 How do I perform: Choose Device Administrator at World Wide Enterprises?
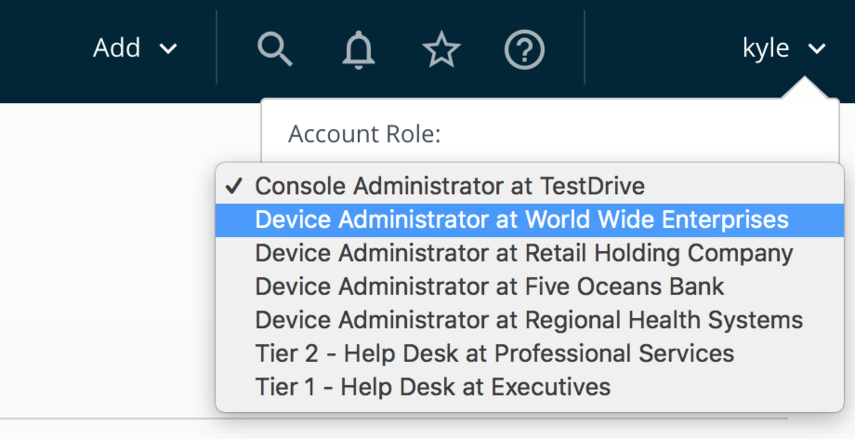pos(521,220)
